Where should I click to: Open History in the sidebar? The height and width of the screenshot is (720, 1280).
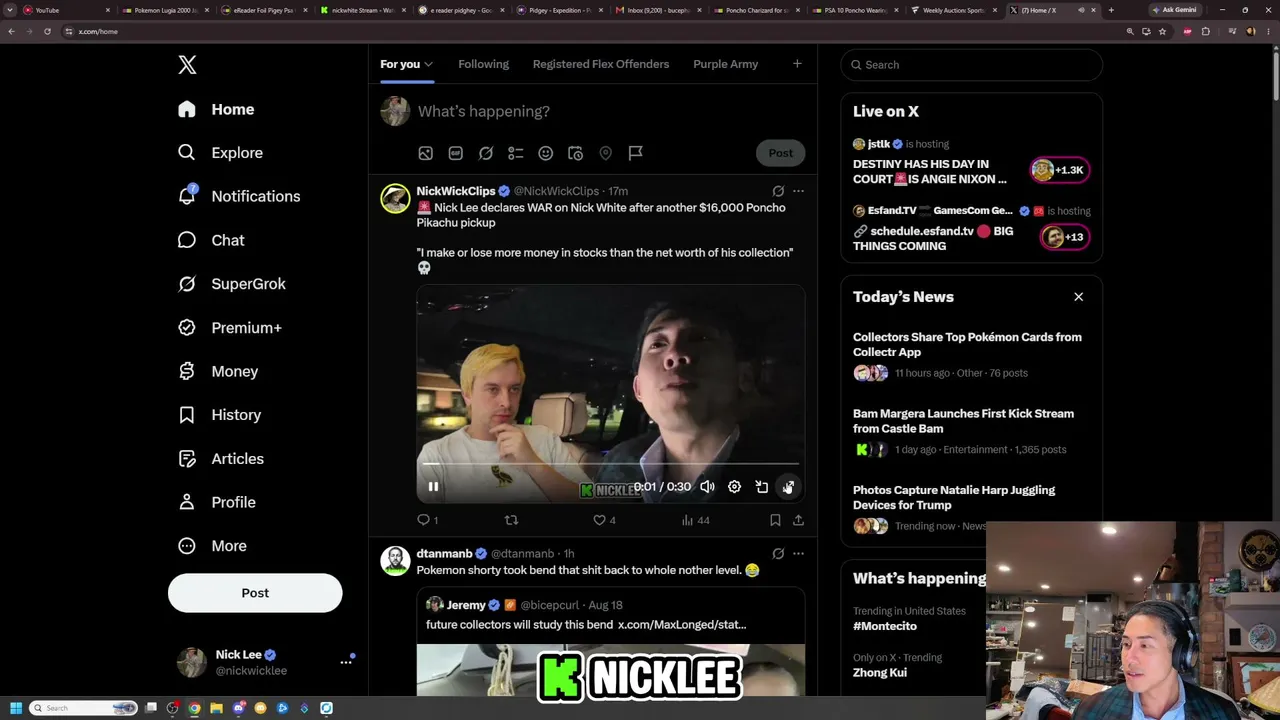(x=220, y=415)
